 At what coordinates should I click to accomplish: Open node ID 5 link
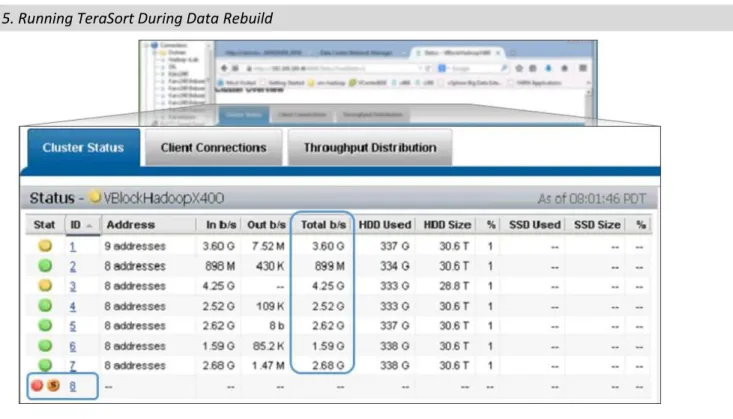coord(72,326)
